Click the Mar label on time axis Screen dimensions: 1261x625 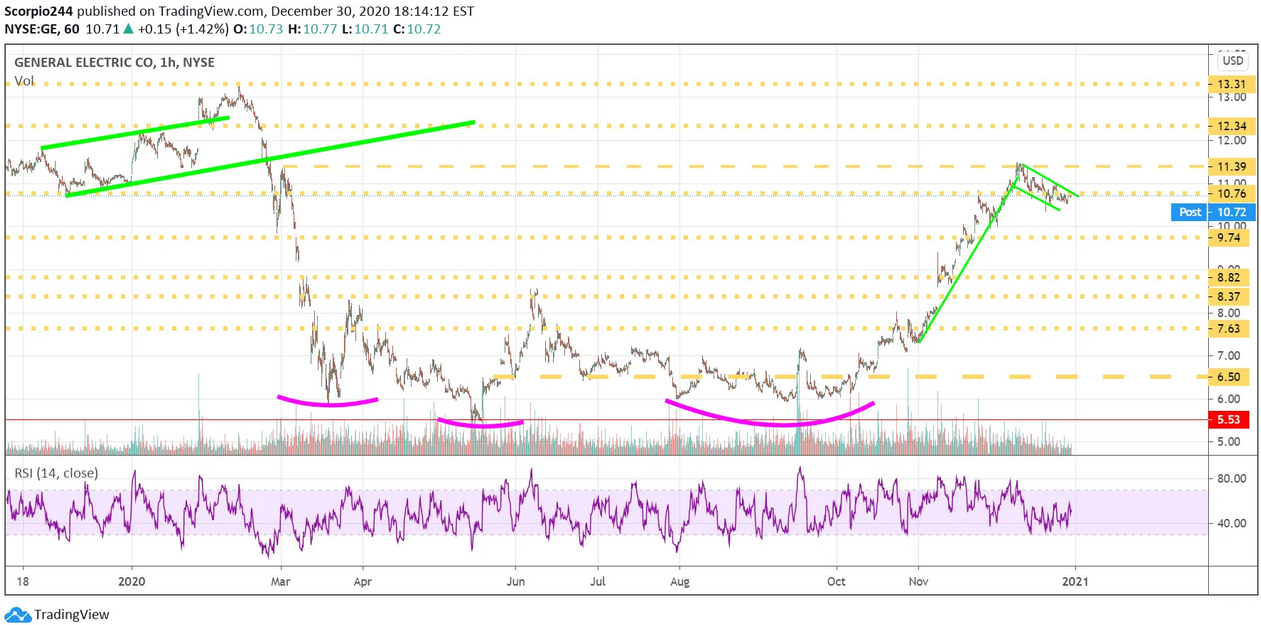click(x=281, y=581)
